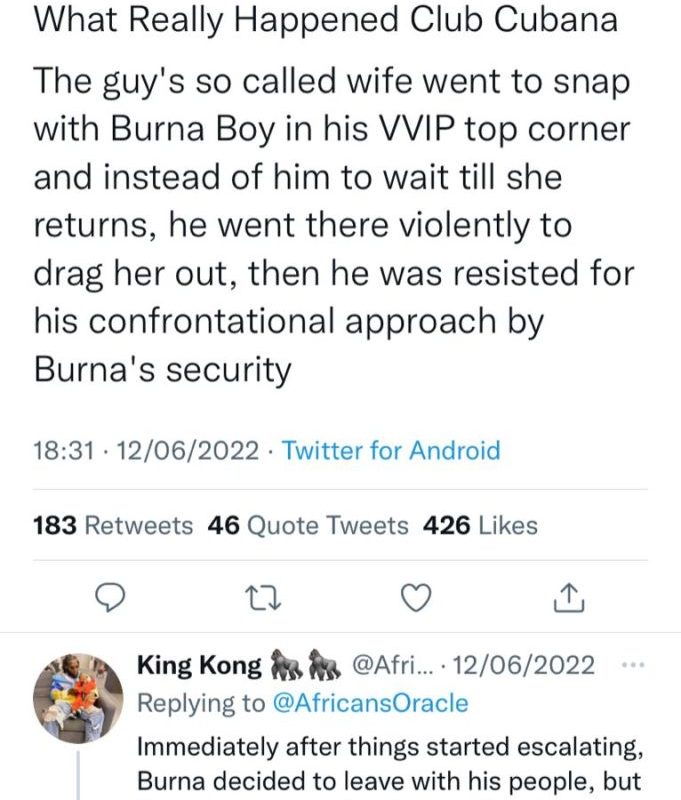Share the tweet using the upload icon
Image resolution: width=681 pixels, height=800 pixels.
[x=567, y=597]
